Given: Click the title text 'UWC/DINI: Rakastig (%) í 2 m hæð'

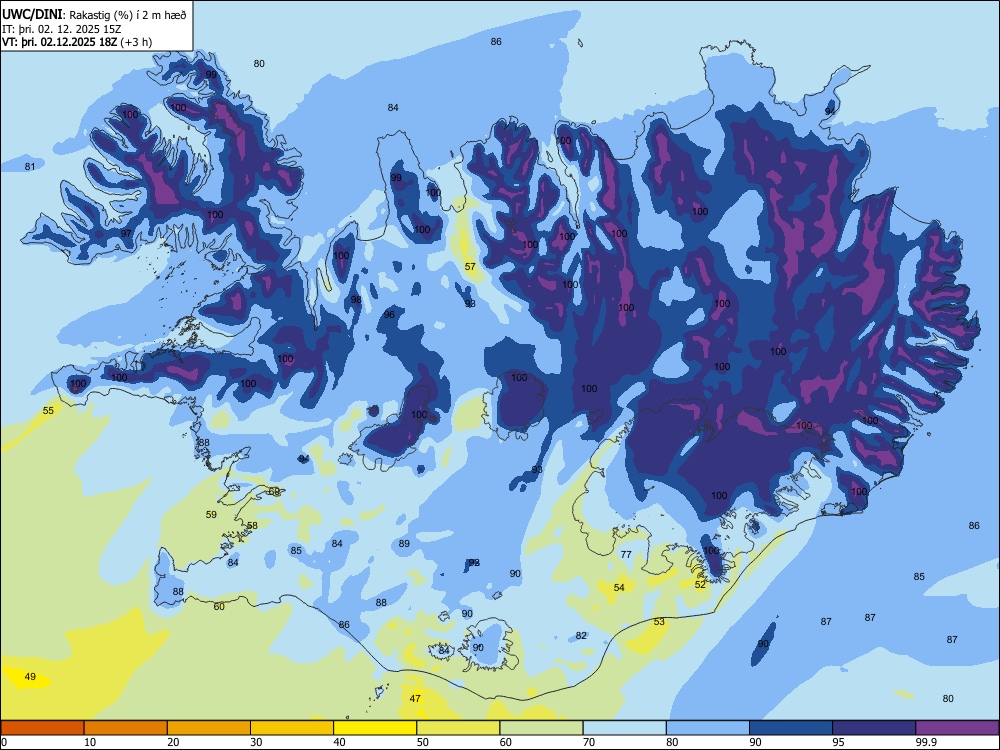Looking at the screenshot, I should pos(94,15).
